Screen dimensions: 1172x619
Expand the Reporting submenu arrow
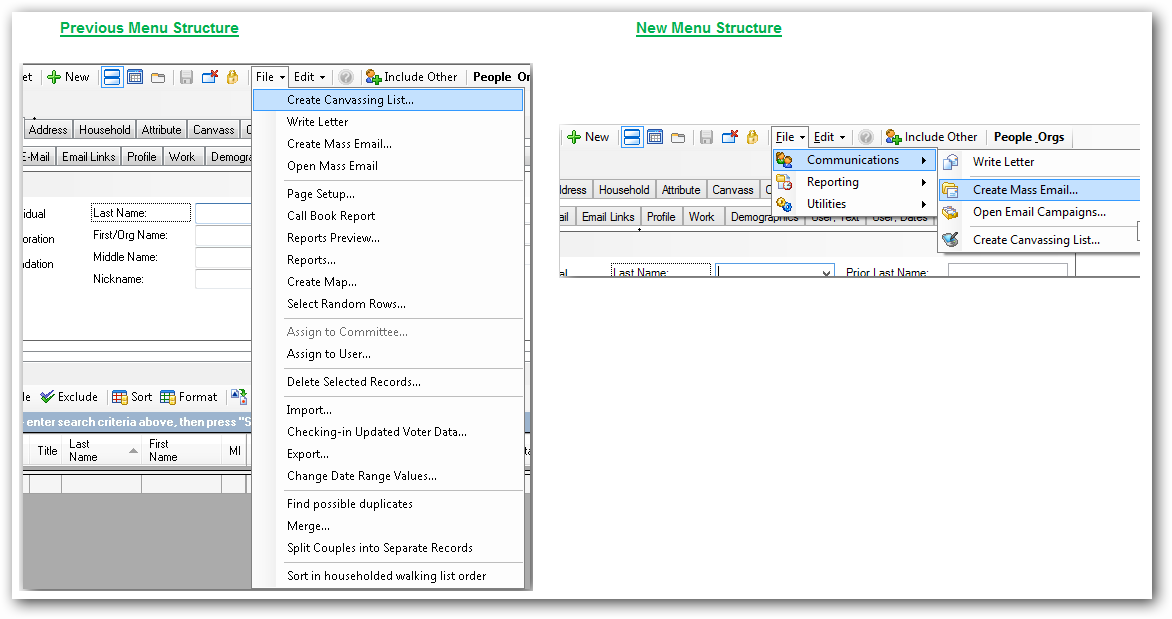pyautogui.click(x=924, y=182)
